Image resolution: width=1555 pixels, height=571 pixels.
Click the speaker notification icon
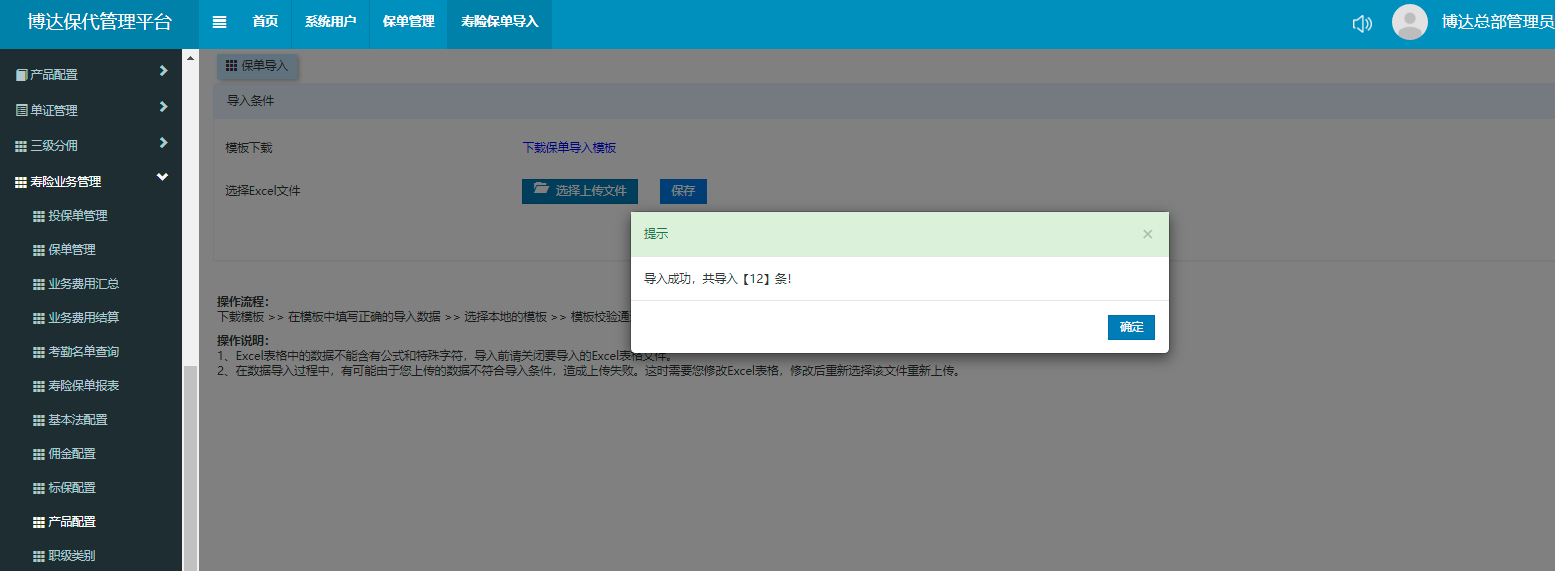click(x=1362, y=23)
